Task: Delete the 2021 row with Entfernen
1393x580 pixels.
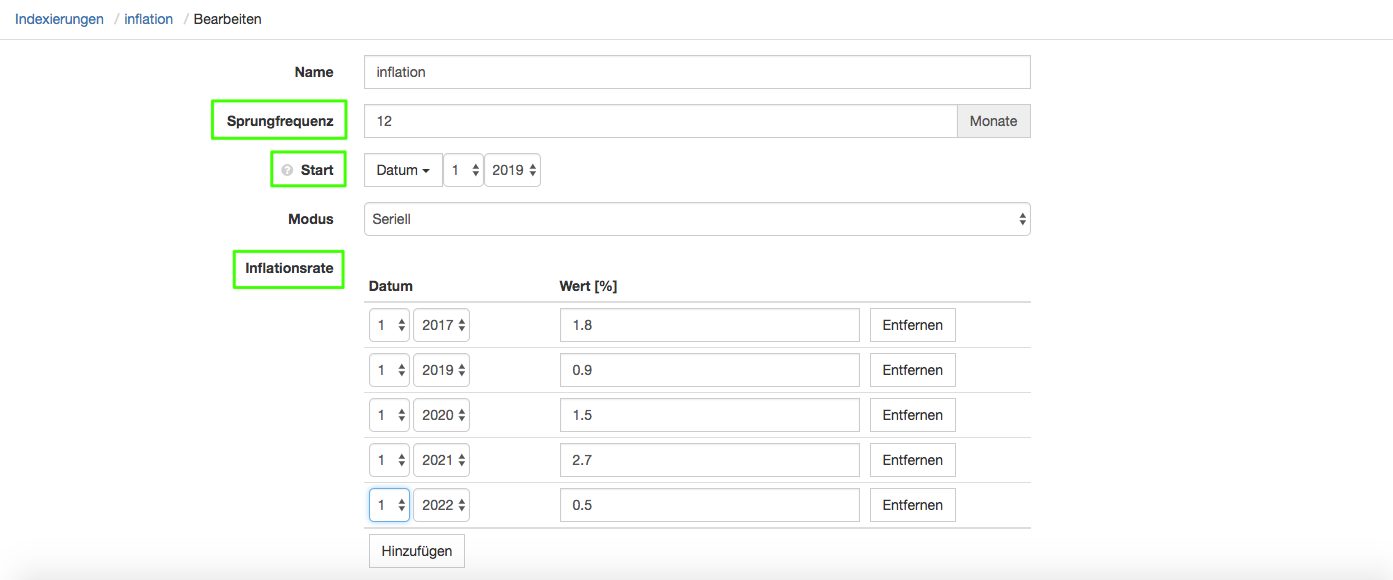Action: coord(912,460)
